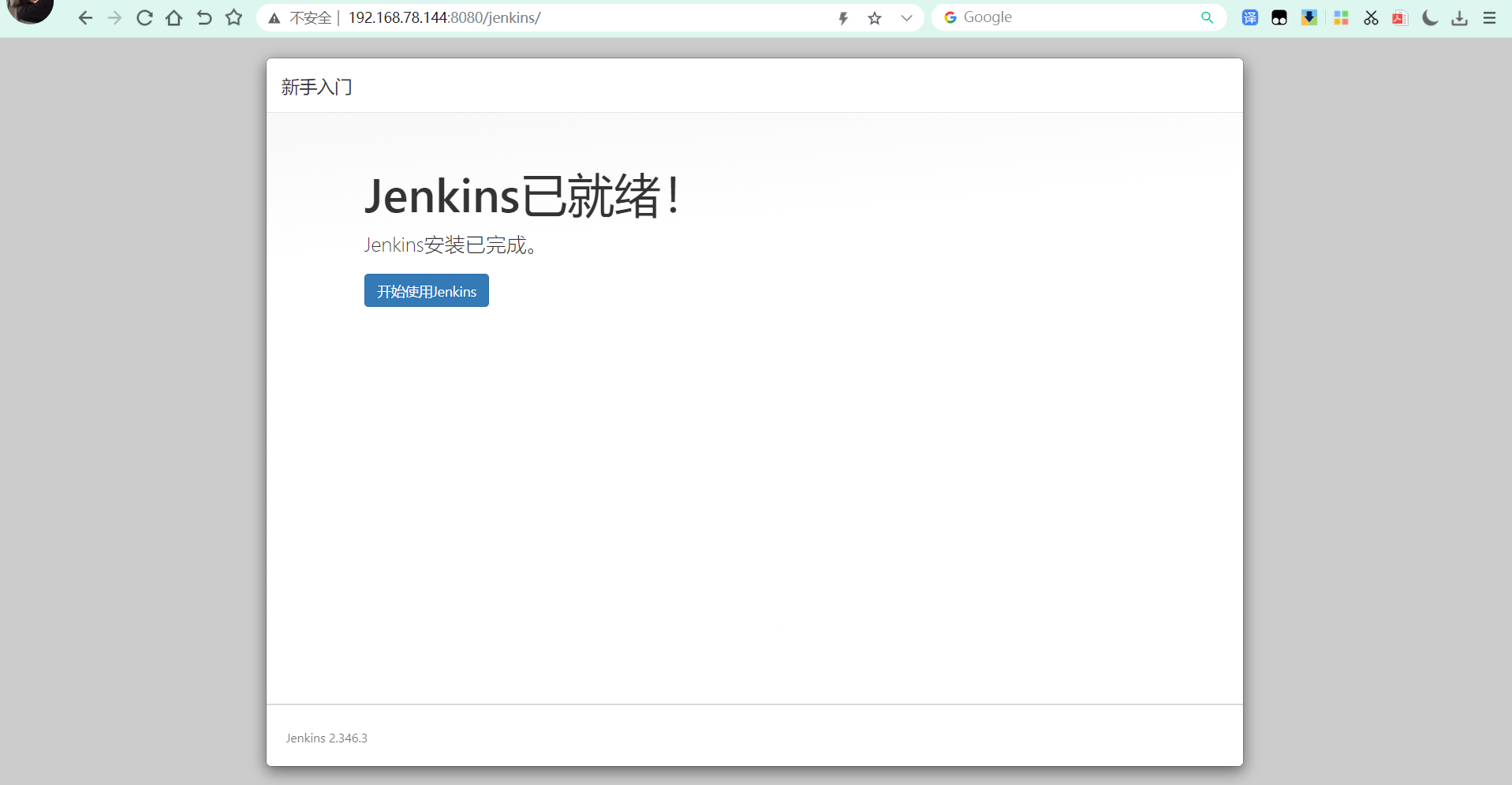Open the yellow download-arrow extension icon
The height and width of the screenshot is (785, 1512).
coord(1309,17)
